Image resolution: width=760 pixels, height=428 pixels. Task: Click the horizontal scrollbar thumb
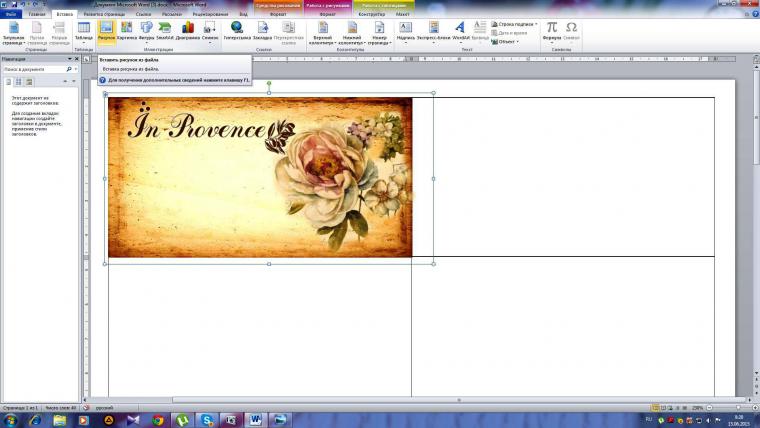459,400
